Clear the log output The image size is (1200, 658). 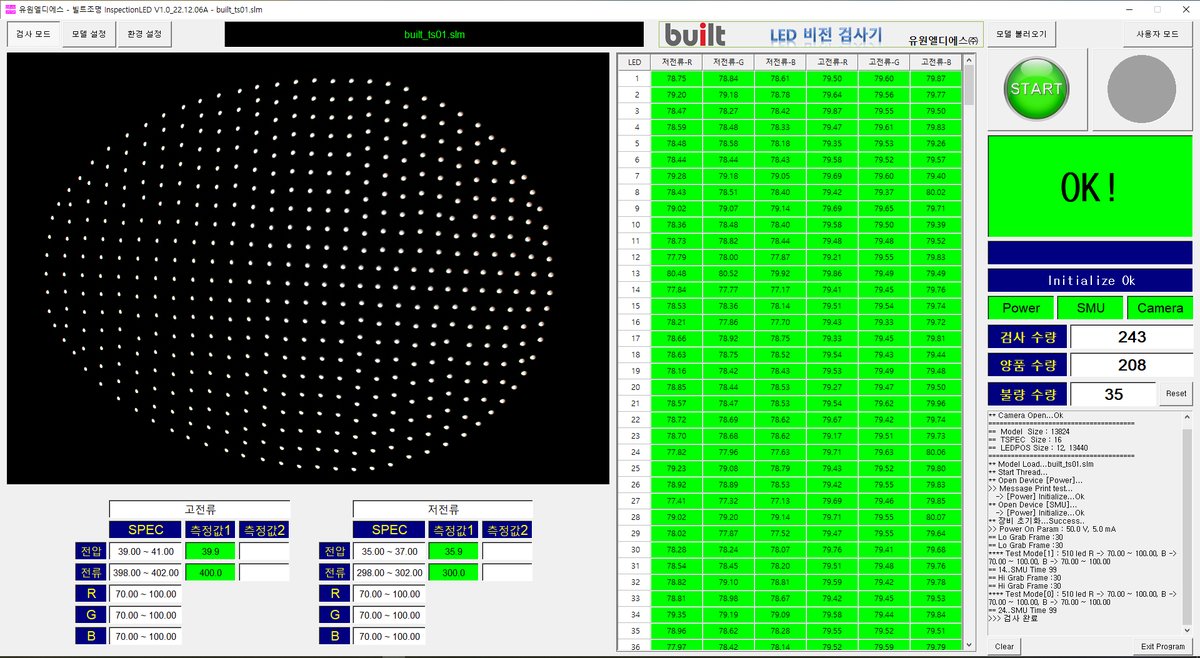pyautogui.click(x=1004, y=646)
